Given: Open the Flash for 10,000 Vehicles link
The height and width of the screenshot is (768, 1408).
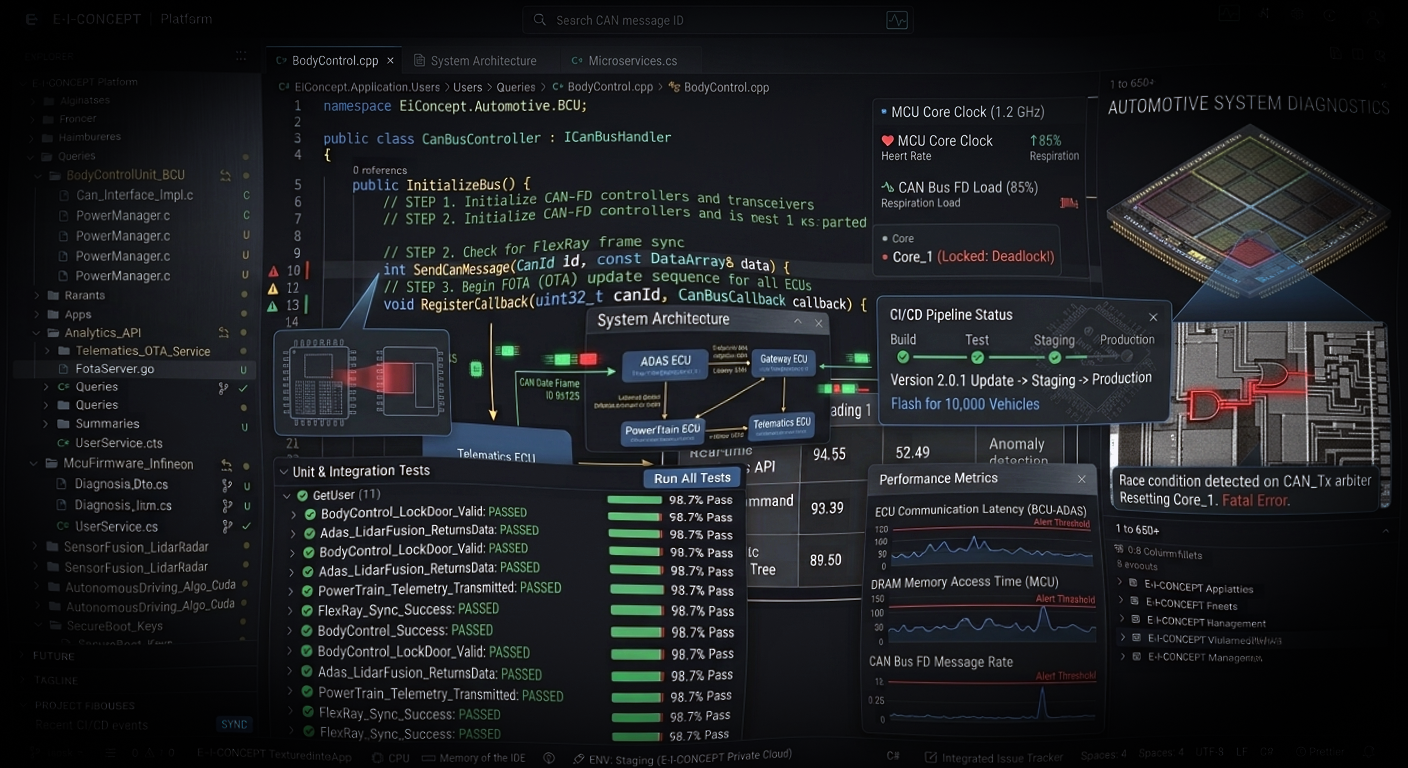Looking at the screenshot, I should 965,404.
